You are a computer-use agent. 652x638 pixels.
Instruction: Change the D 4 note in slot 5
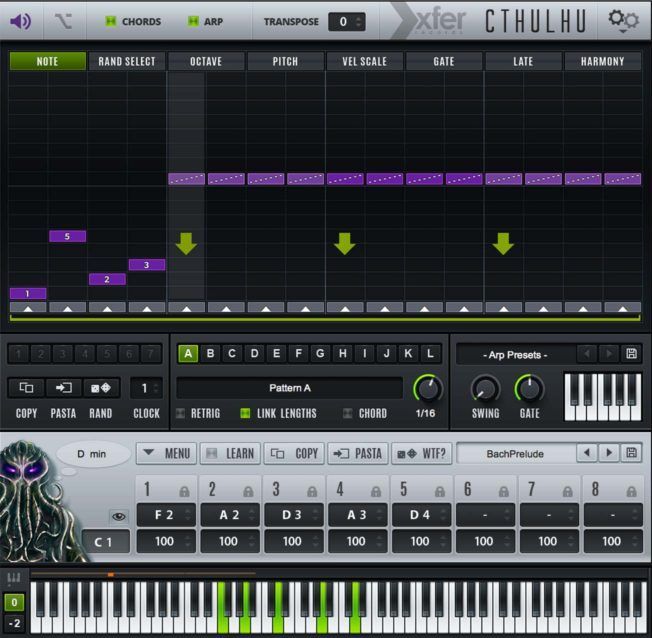421,515
